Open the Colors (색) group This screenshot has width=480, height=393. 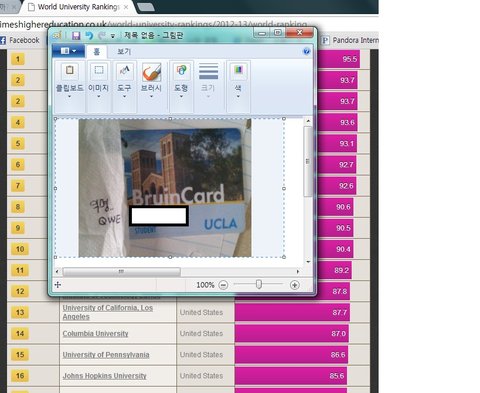238,71
